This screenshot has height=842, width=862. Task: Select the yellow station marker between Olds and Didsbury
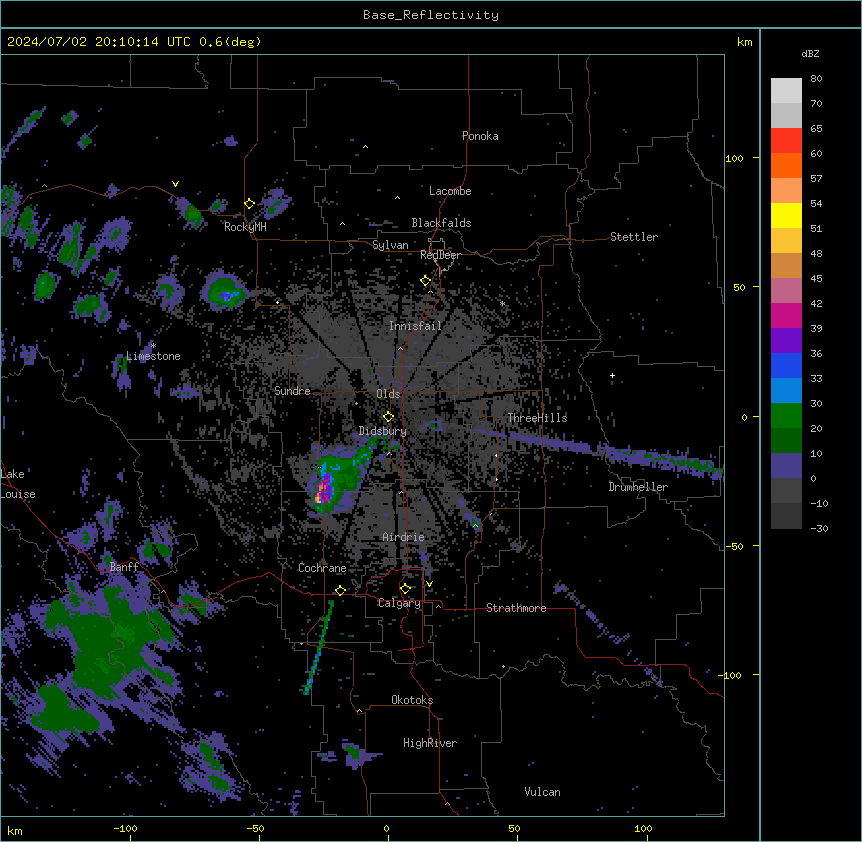pos(388,416)
